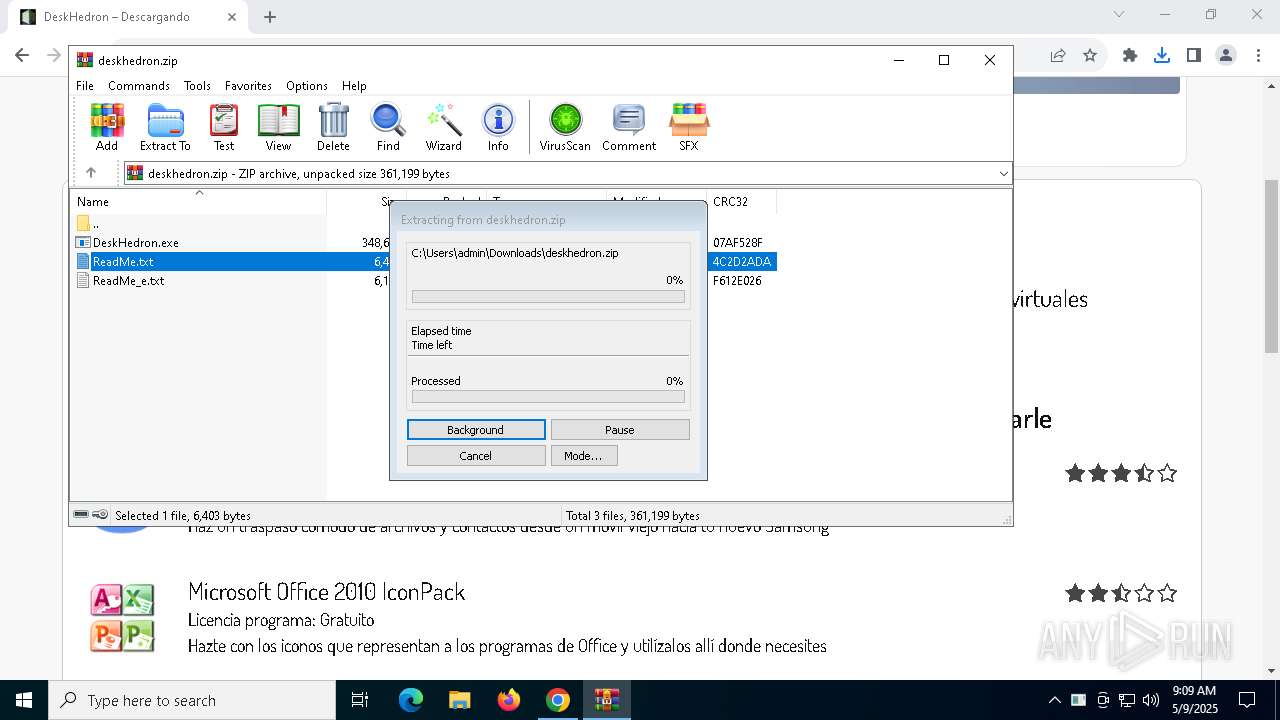Click the Windows taskbar search box

(192, 700)
